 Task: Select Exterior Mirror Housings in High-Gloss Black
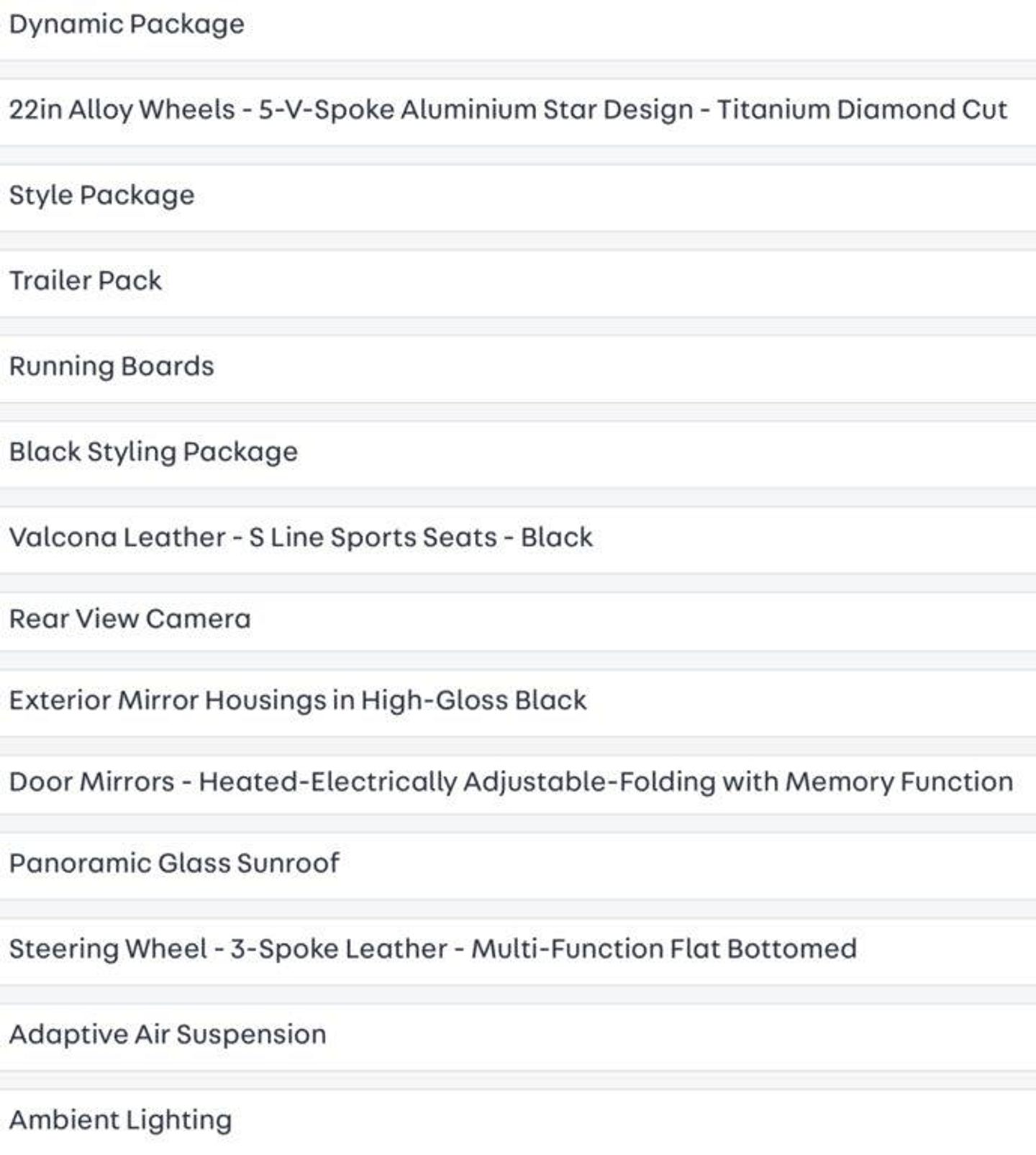298,700
